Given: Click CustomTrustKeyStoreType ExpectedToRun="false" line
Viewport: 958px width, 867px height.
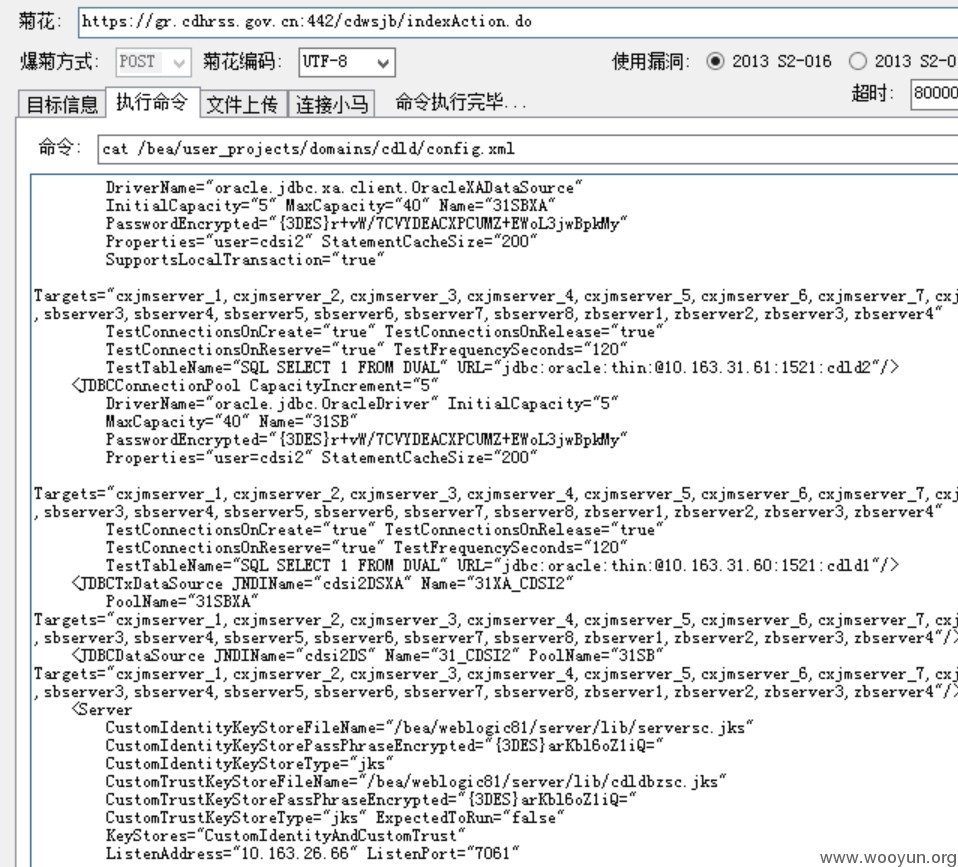Looking at the screenshot, I should [x=334, y=818].
